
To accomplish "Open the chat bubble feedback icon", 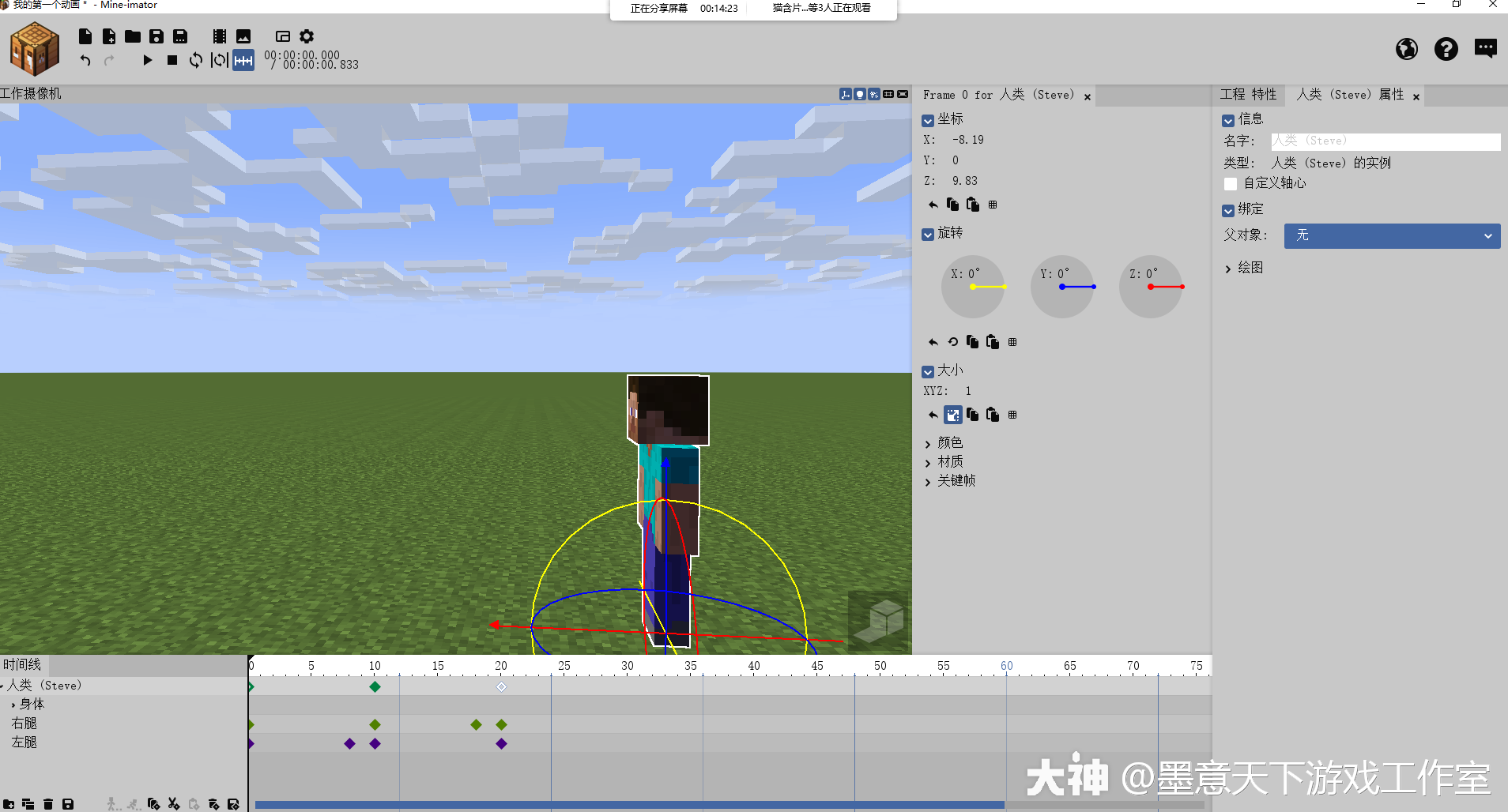I will (1486, 49).
